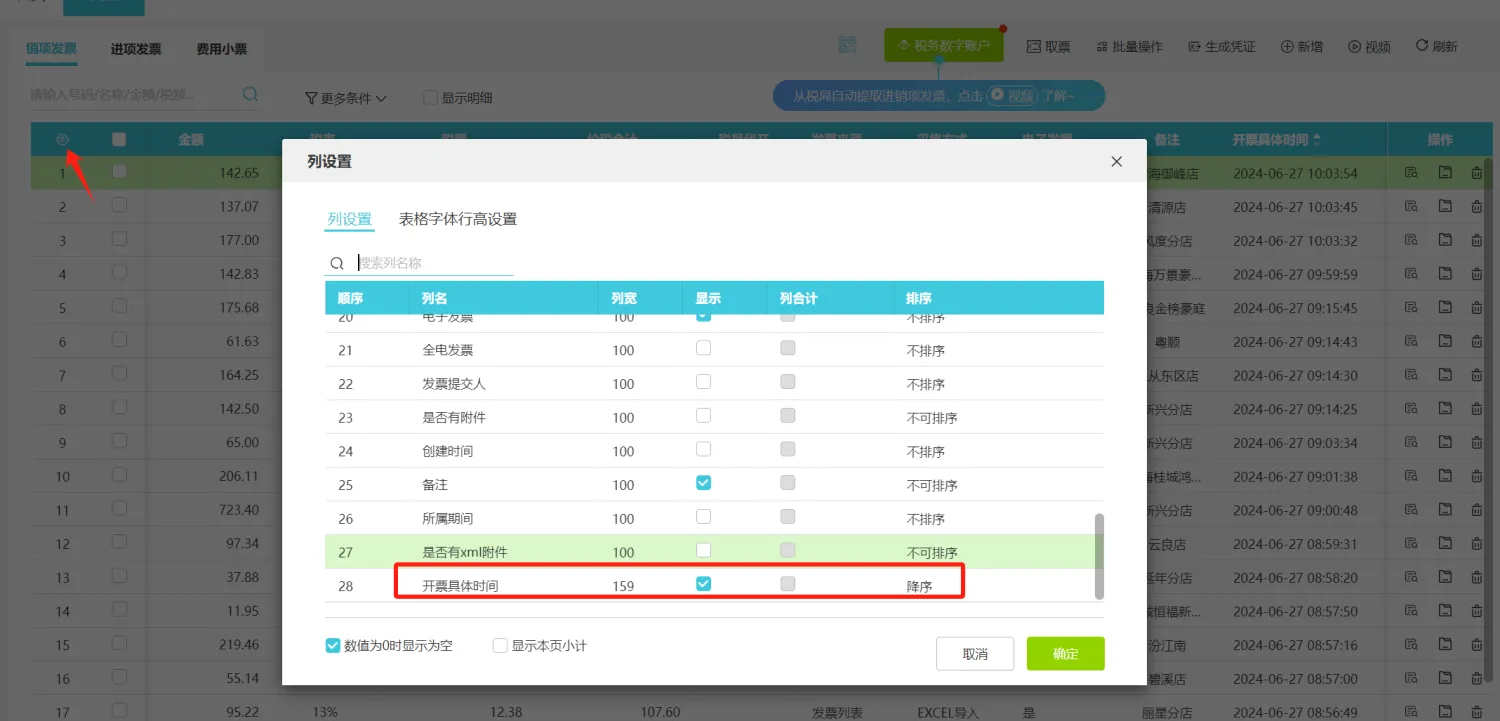This screenshot has height=721, width=1500.
Task: Enable 显示 checkbox for 发票提交人
Action: pyautogui.click(x=703, y=382)
